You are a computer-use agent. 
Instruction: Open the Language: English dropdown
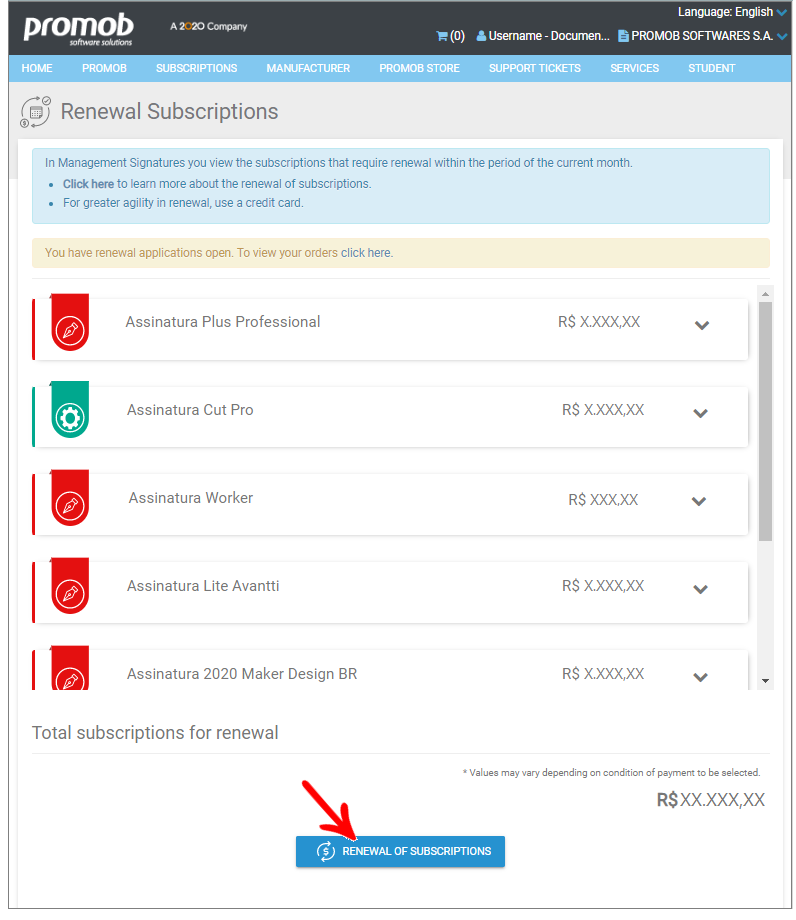[x=732, y=12]
